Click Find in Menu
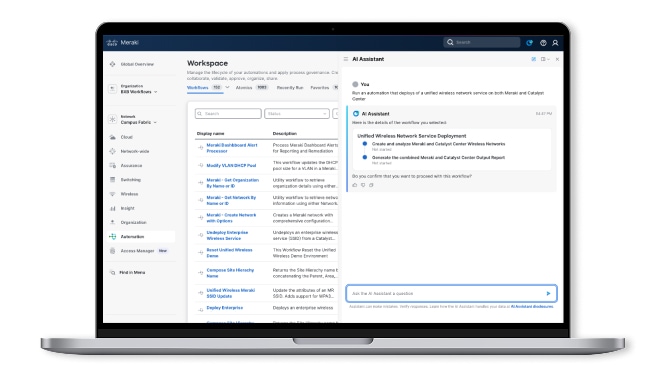666x375 pixels. 132,272
